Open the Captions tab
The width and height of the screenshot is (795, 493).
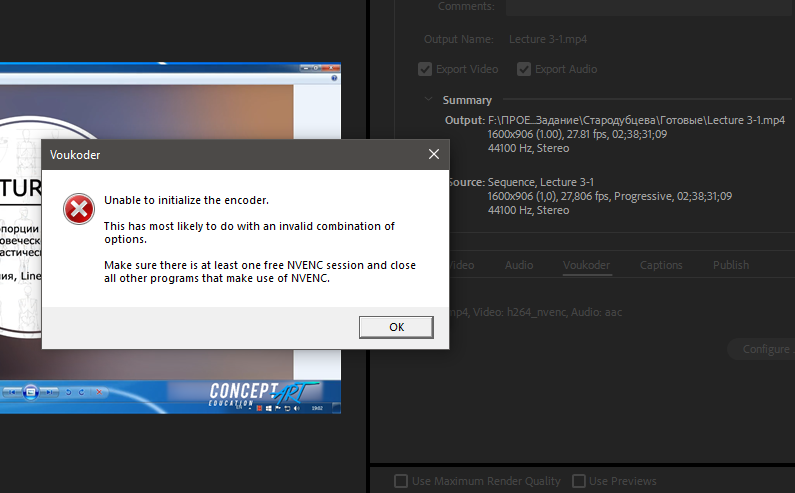tap(661, 265)
